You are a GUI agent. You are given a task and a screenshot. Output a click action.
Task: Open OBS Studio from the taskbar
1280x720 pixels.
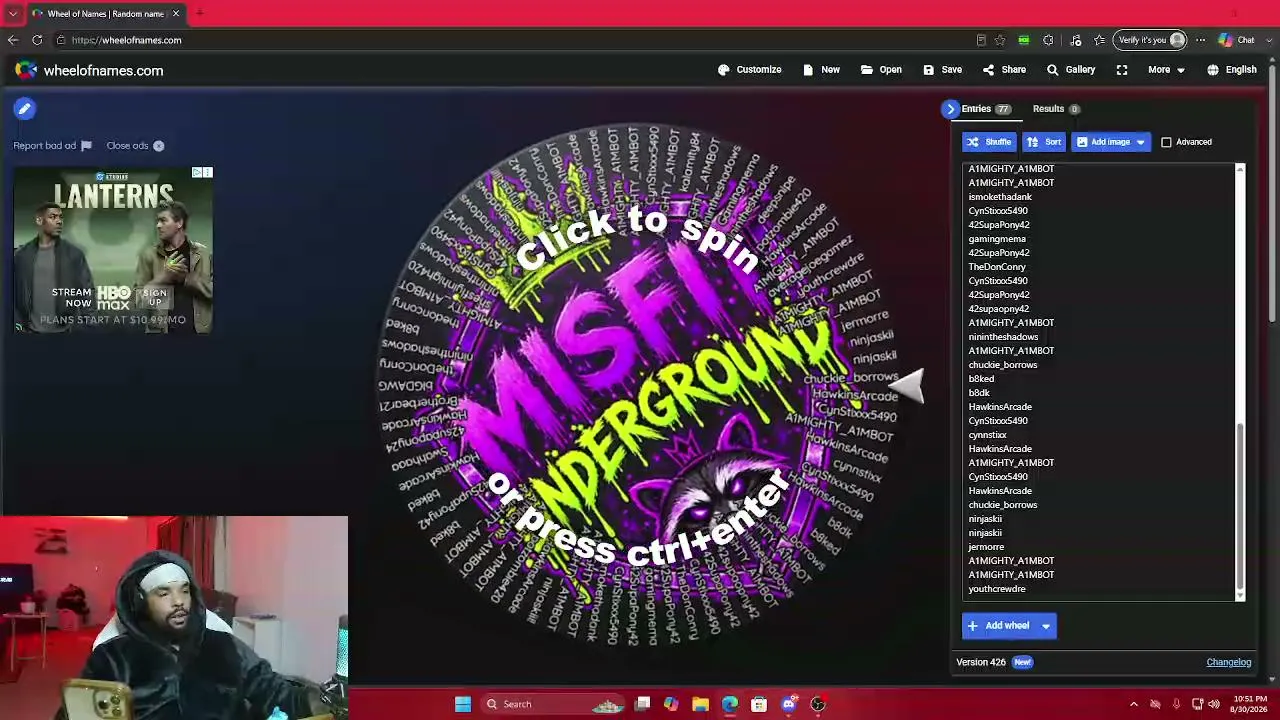coord(818,704)
